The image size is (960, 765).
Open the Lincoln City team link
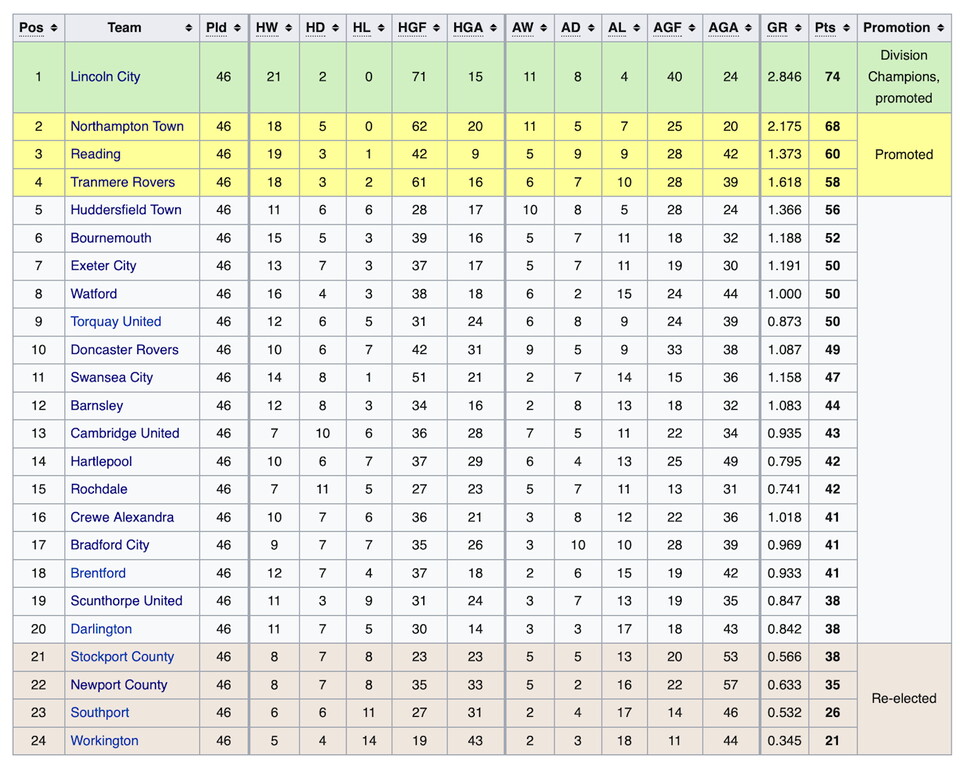[105, 77]
